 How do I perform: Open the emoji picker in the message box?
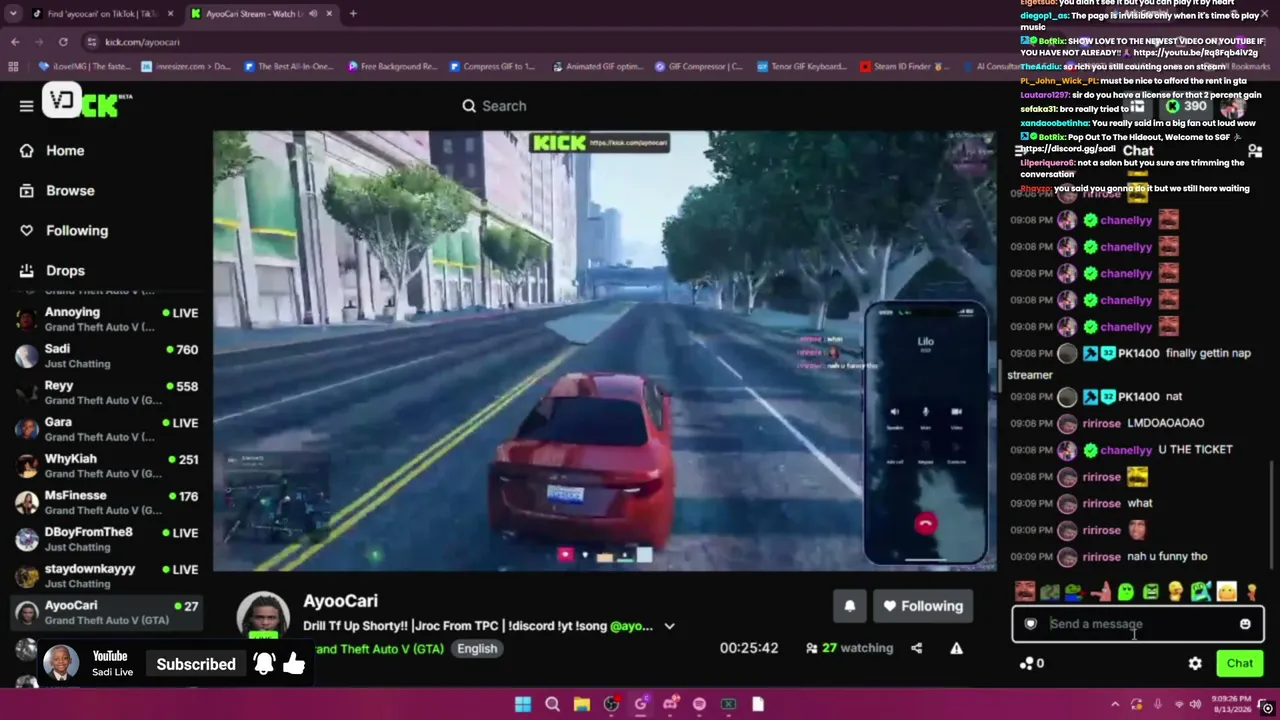pos(1245,624)
